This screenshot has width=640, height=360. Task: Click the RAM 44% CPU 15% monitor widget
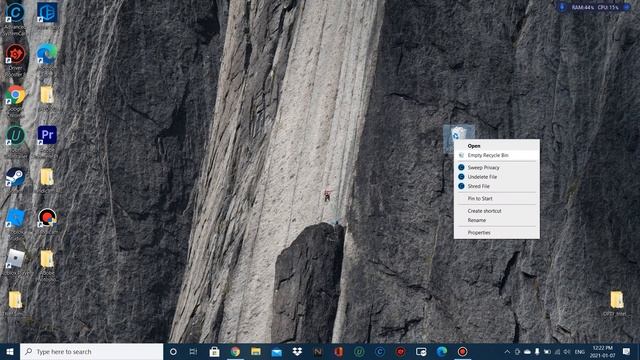pos(595,7)
